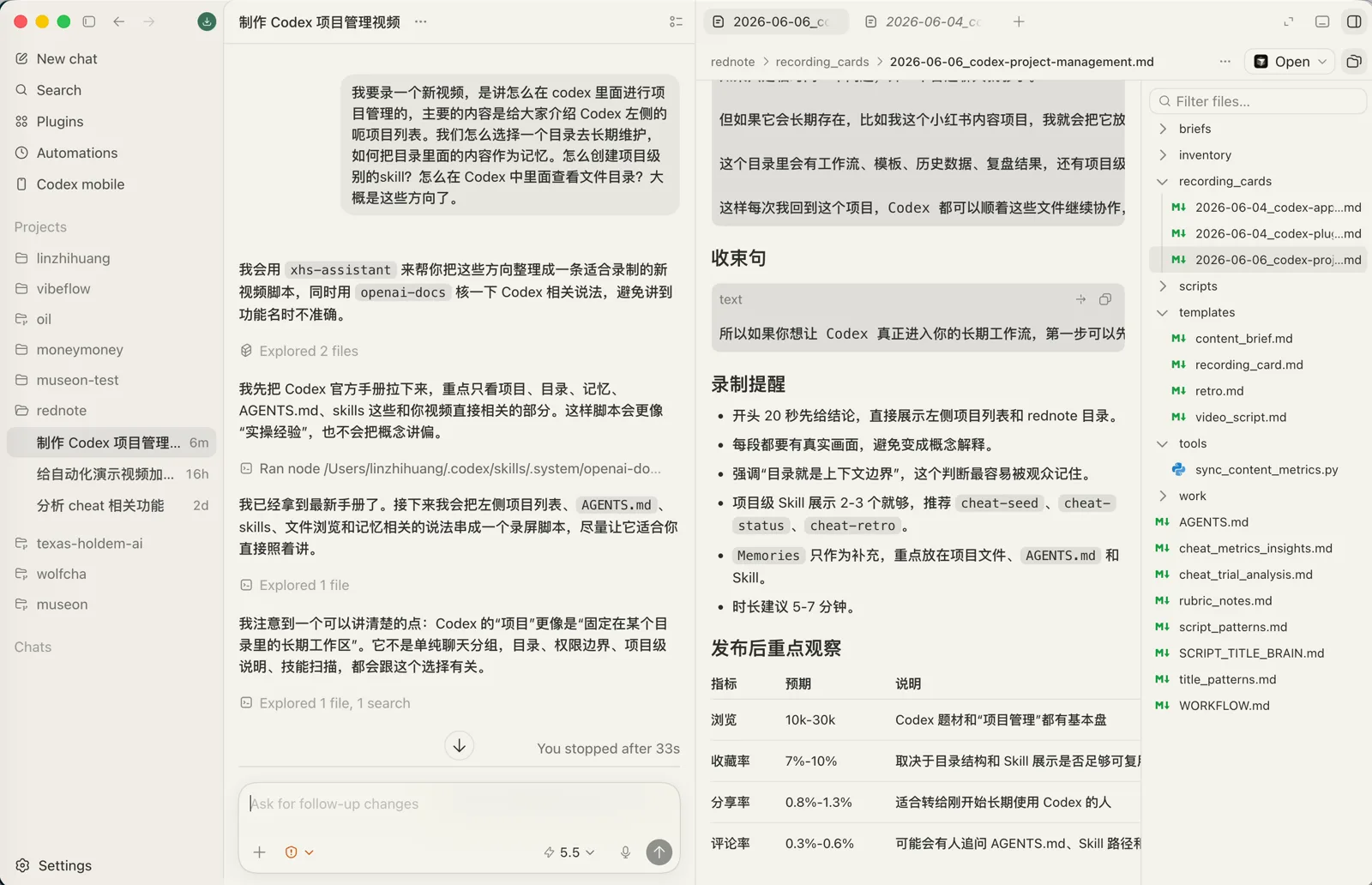The height and width of the screenshot is (885, 1372).
Task: Open the wolfcha project
Action: pyautogui.click(x=111, y=574)
